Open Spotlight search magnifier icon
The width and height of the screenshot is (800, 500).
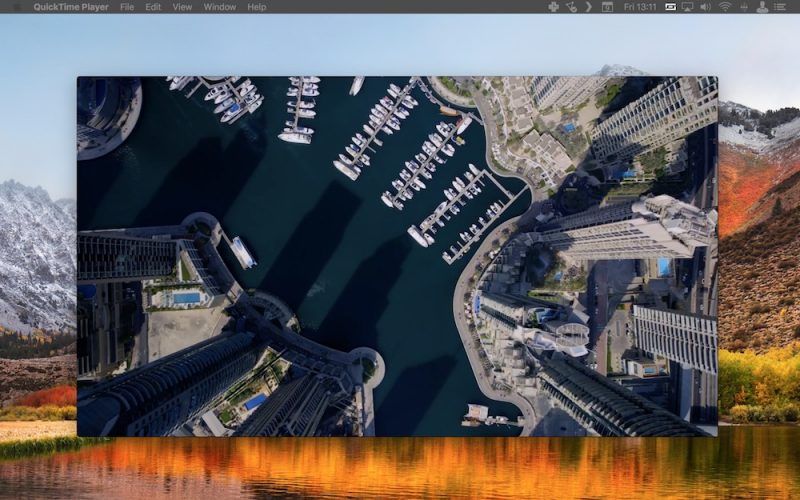tap(745, 7)
